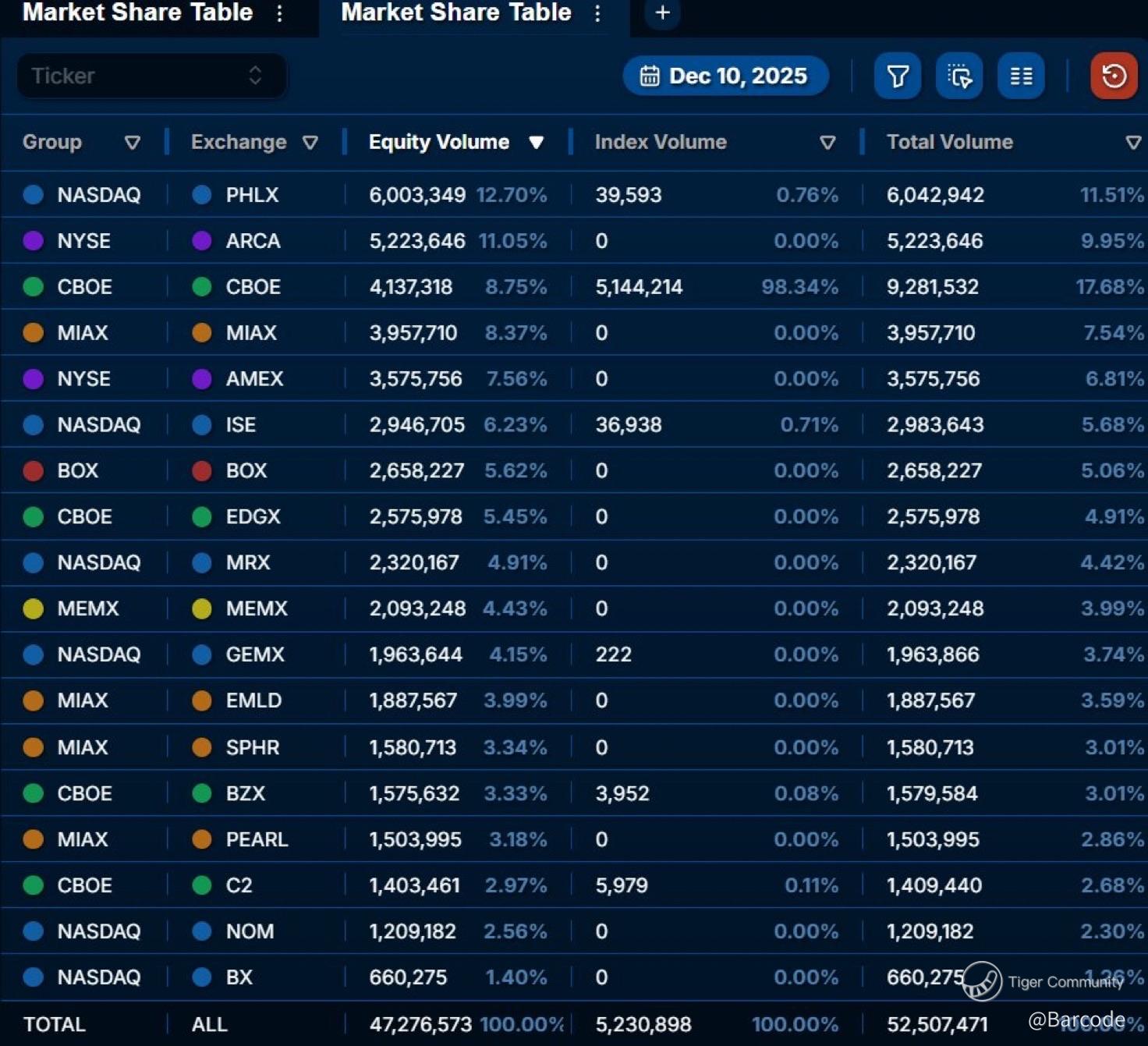
Task: Click equity volume value 2,946,705
Action: click(x=417, y=425)
